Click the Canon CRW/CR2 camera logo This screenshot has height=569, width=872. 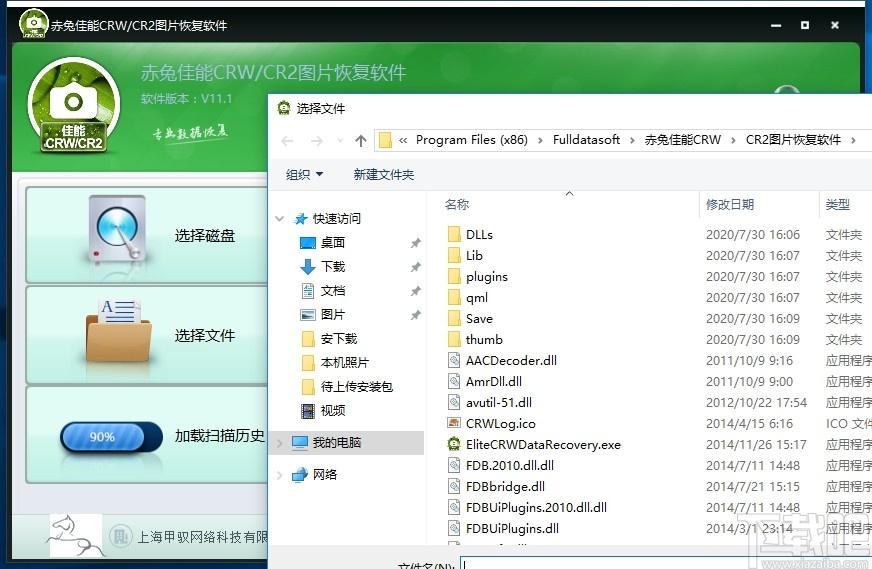(74, 106)
